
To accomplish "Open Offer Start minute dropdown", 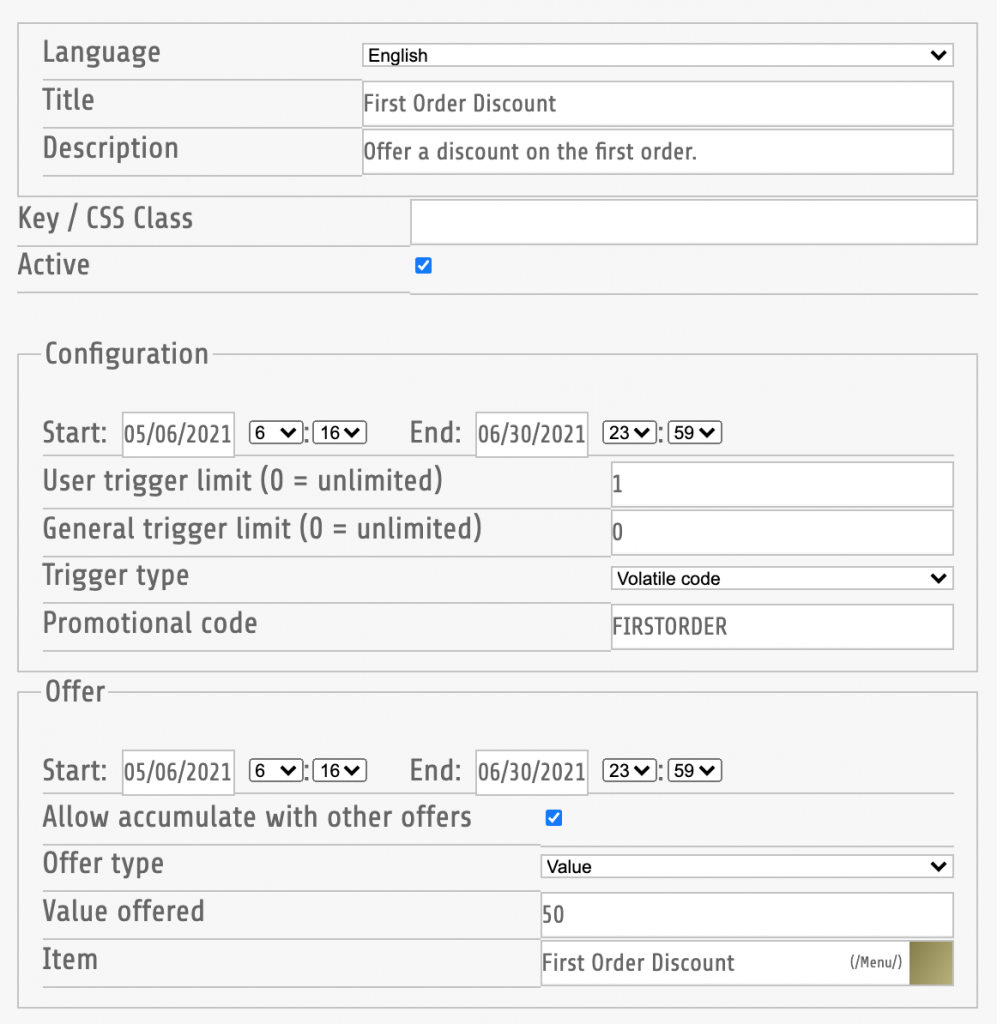I will tap(340, 771).
